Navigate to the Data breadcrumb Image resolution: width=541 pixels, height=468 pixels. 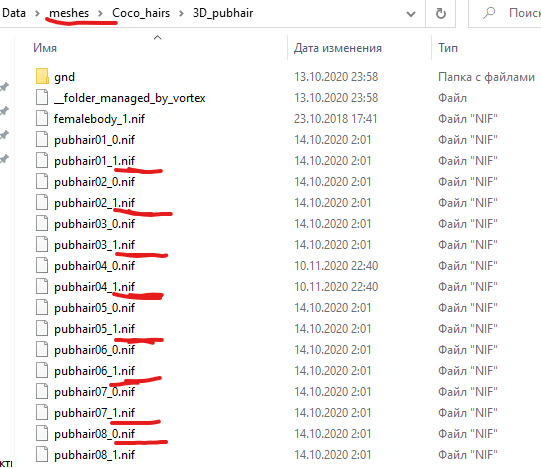(14, 13)
